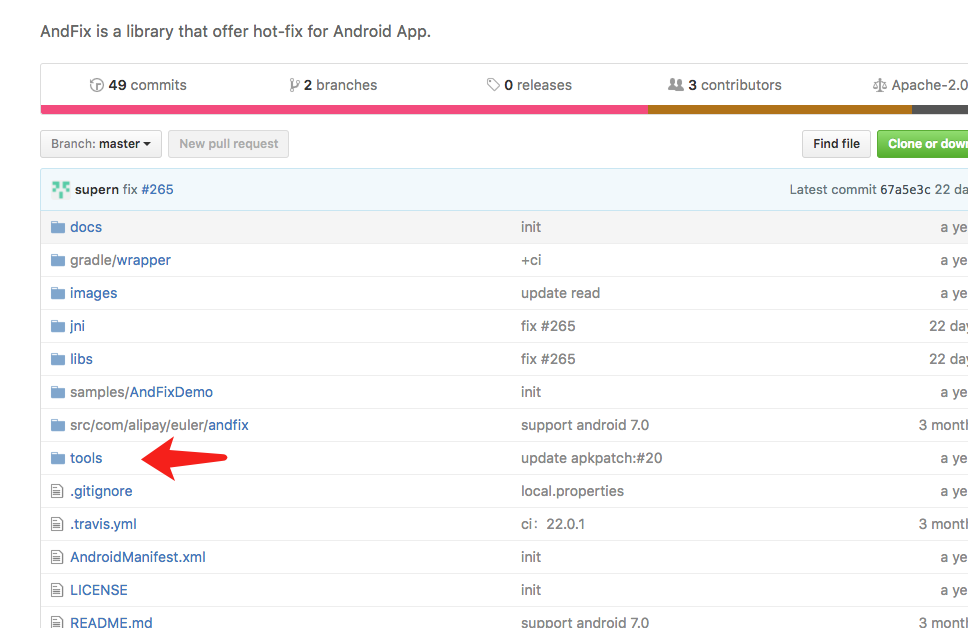Click the contributors people icon

(676, 85)
